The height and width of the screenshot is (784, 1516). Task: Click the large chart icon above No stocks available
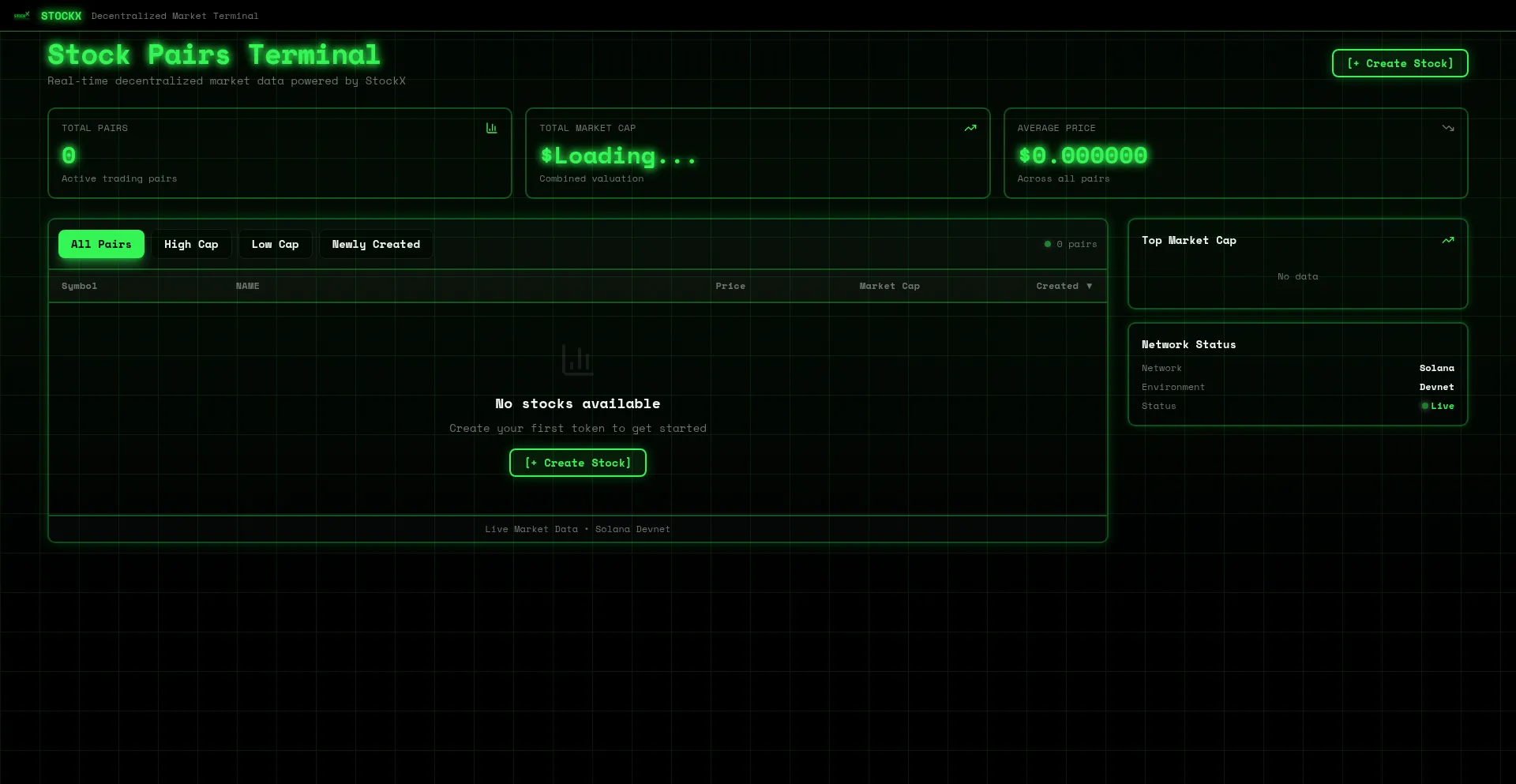577,360
